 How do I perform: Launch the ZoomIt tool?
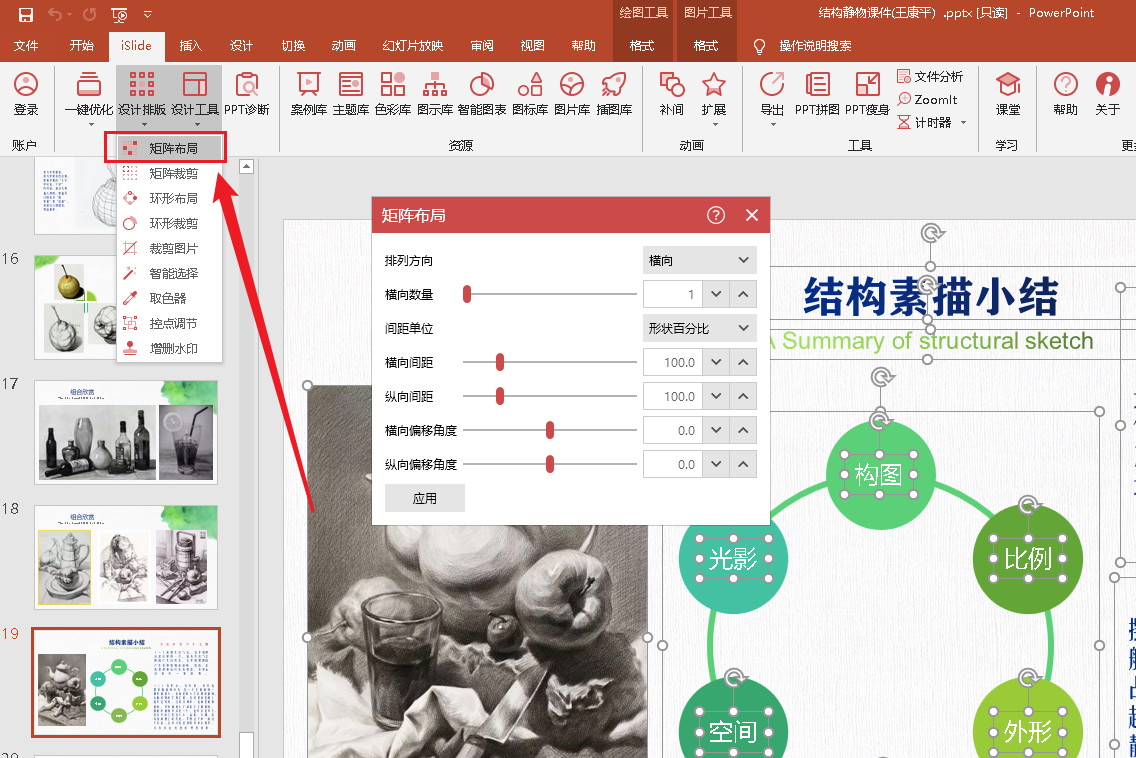[x=927, y=99]
